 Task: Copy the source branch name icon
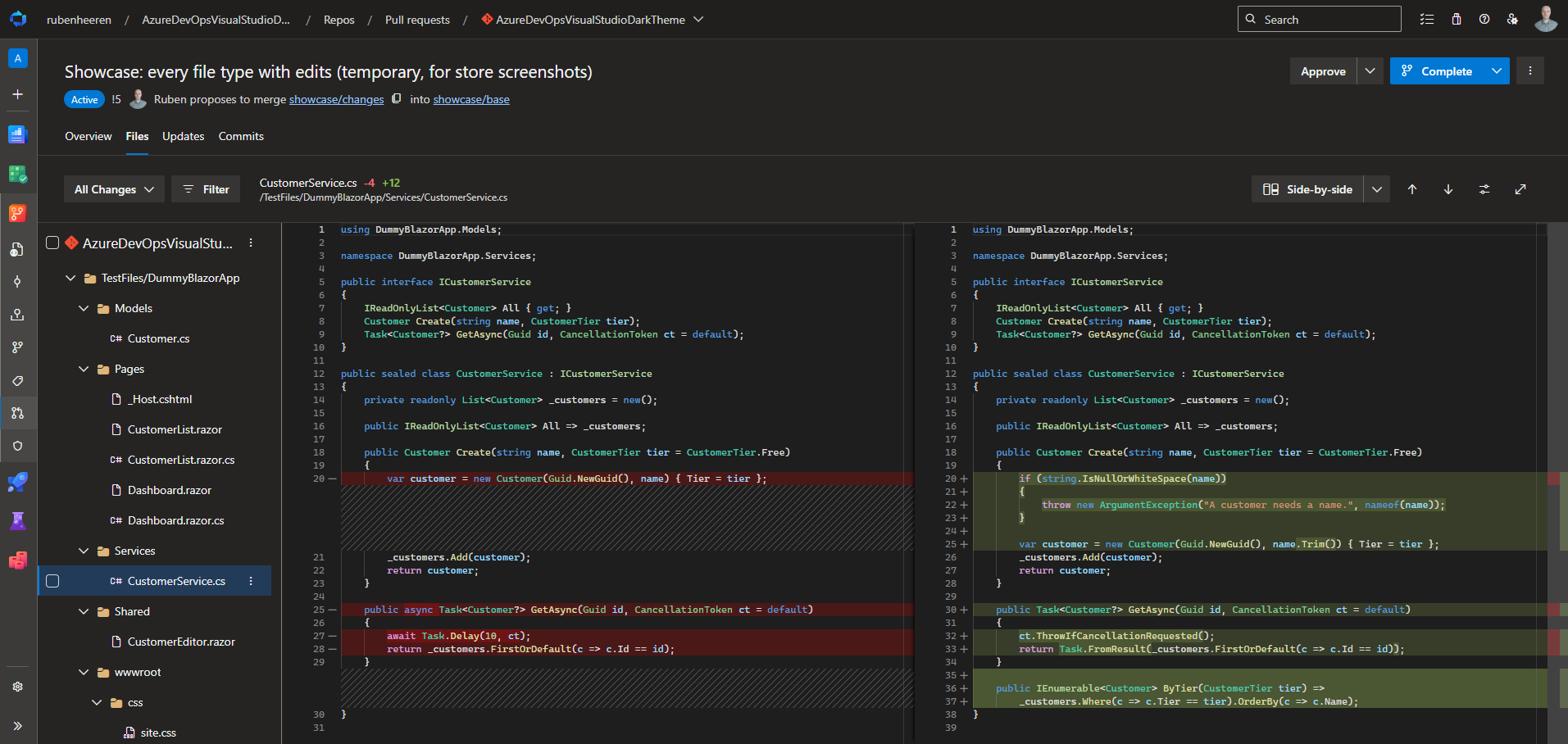tap(397, 99)
